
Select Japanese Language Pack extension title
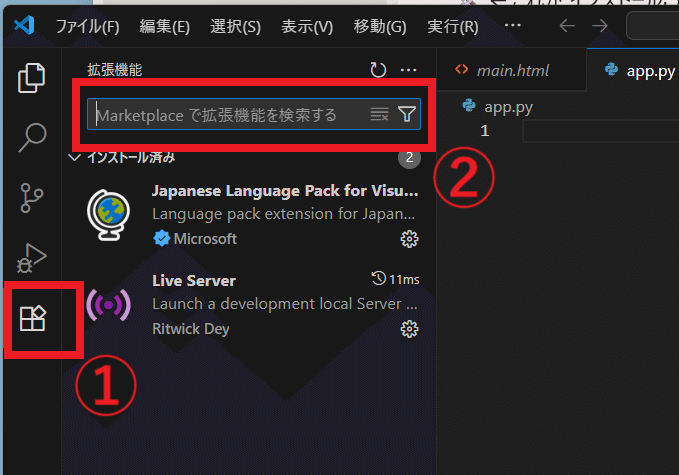[285, 191]
